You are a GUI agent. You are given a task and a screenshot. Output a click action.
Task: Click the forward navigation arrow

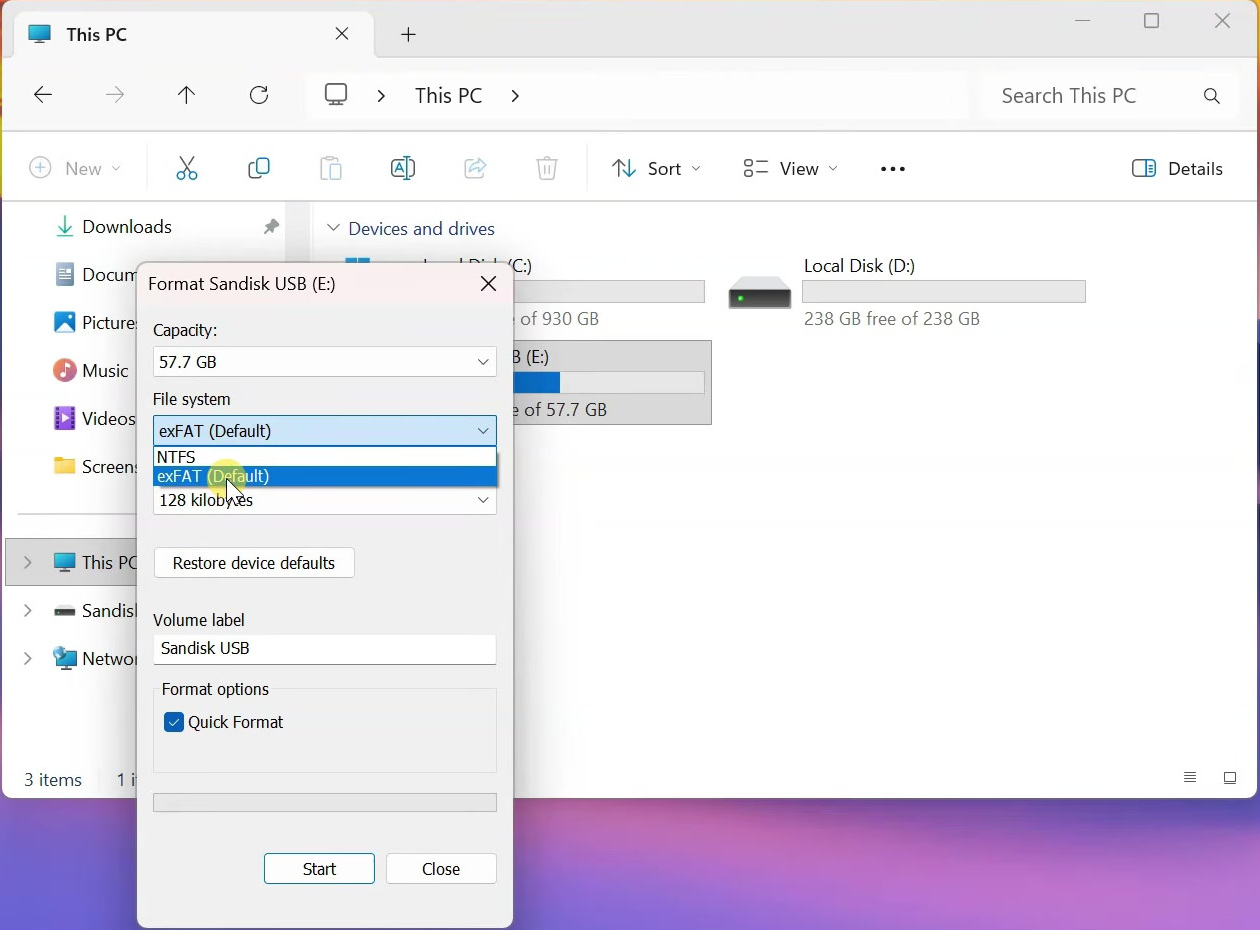pos(115,95)
